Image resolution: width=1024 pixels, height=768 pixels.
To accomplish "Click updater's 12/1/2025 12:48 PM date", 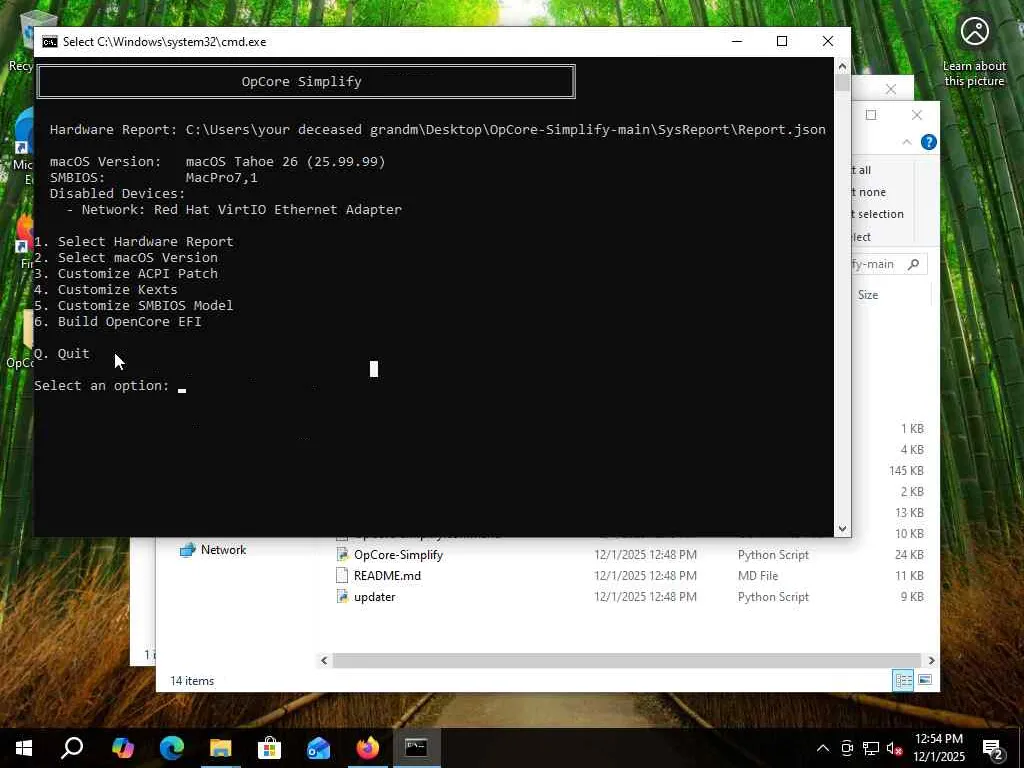I will (645, 596).
